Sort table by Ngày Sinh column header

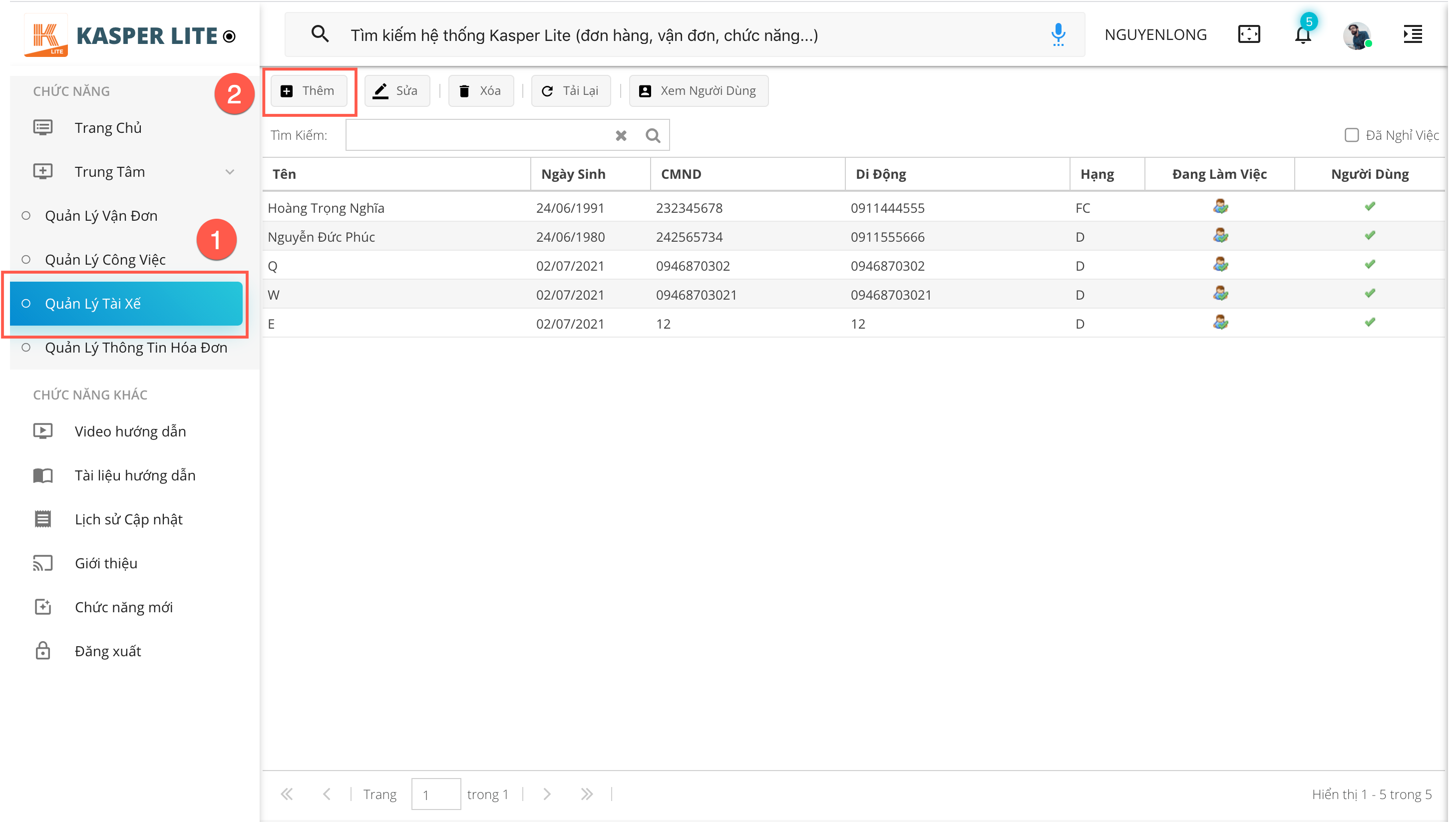click(x=573, y=174)
